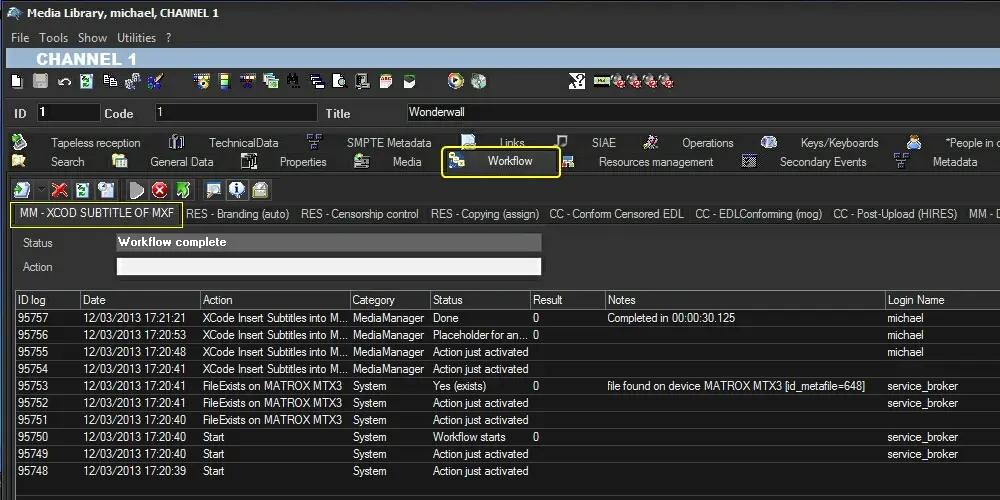Click the media play disc icon

(456, 81)
